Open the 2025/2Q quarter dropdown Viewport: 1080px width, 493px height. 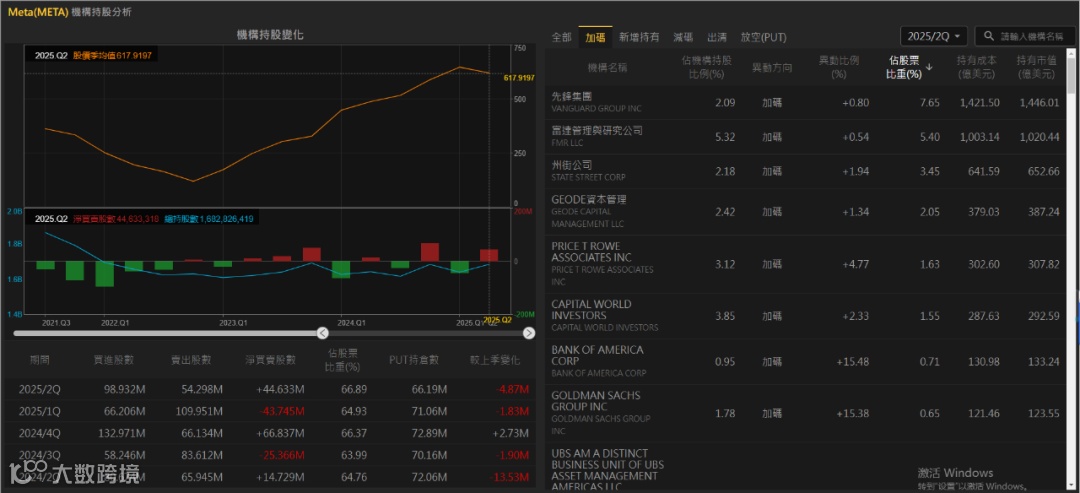935,36
